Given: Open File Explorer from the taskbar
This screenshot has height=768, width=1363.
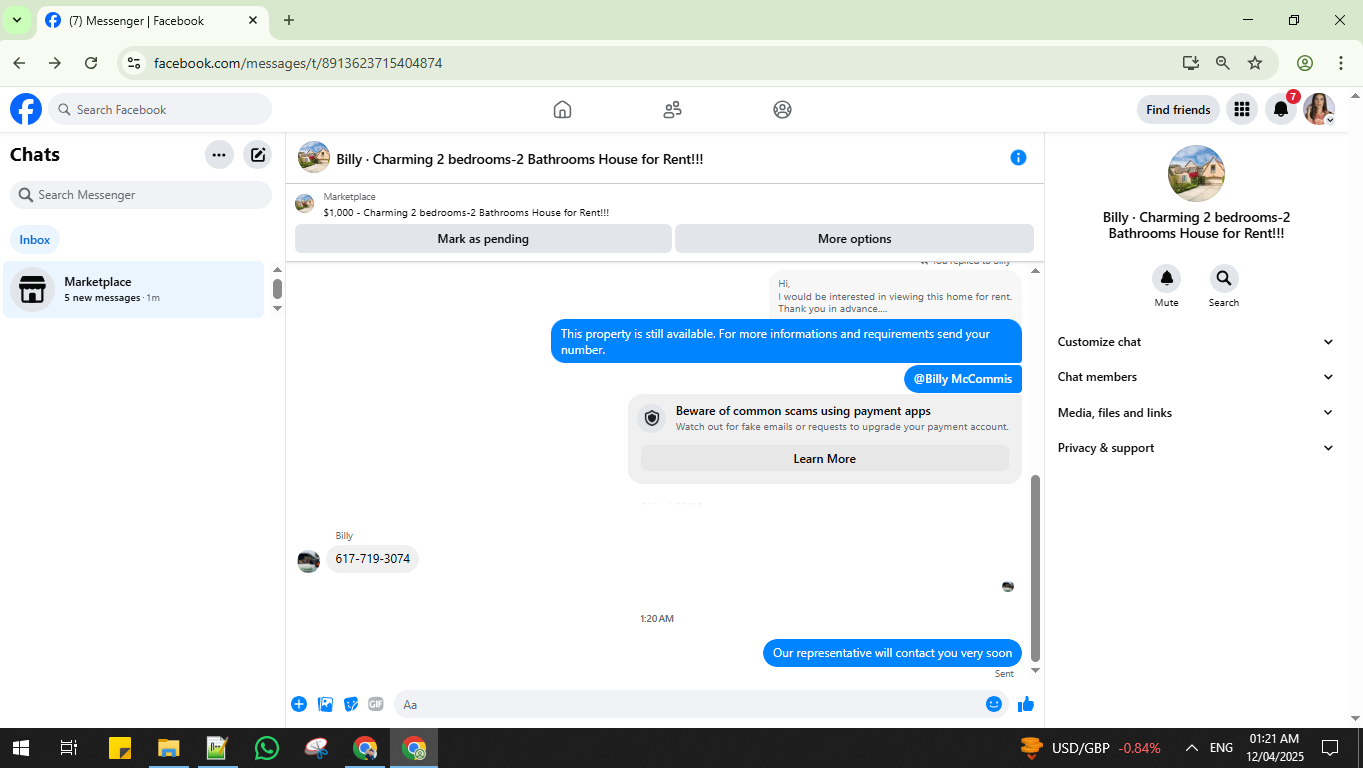Looking at the screenshot, I should pos(168,748).
